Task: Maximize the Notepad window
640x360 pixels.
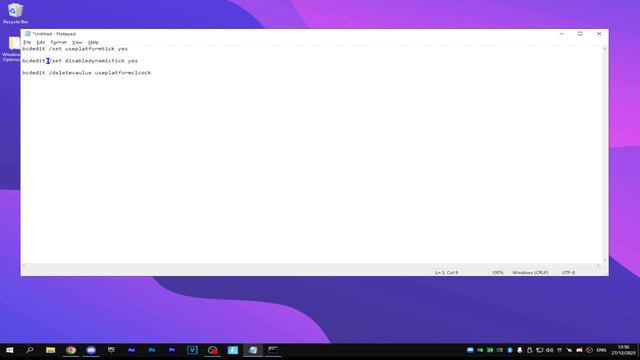Action: 580,34
